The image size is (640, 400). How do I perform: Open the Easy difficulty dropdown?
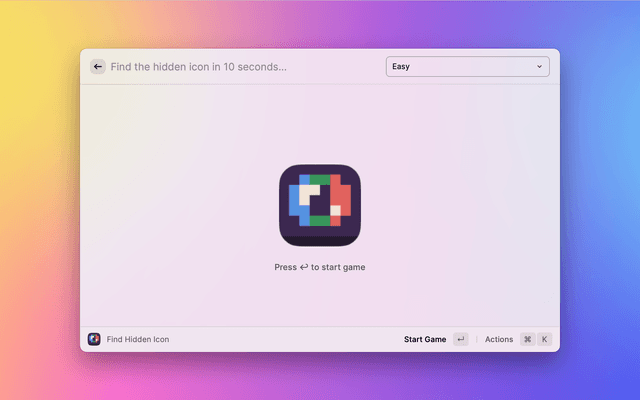point(467,67)
